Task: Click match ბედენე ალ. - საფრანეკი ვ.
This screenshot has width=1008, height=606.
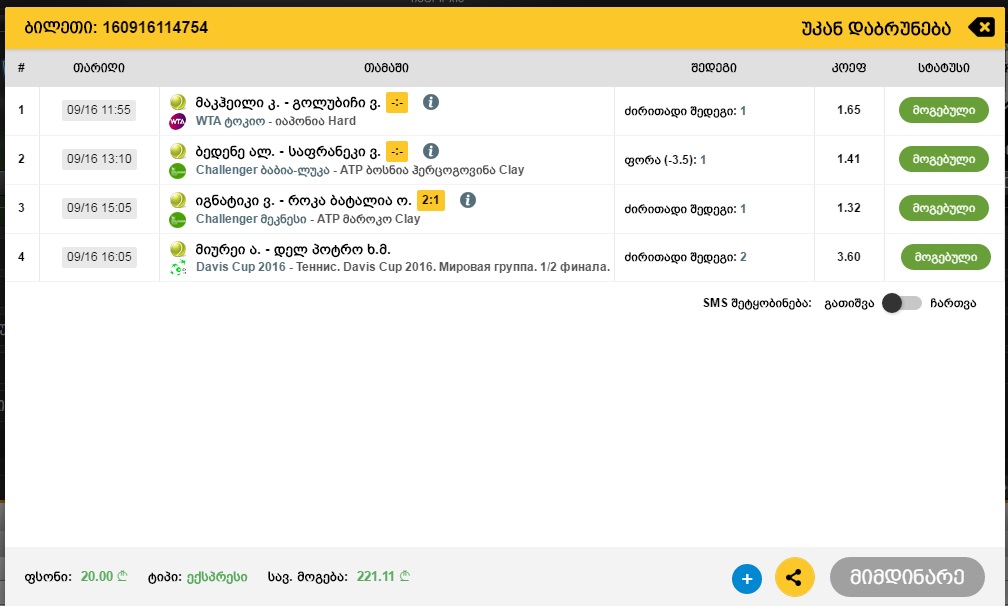Action: pos(287,152)
